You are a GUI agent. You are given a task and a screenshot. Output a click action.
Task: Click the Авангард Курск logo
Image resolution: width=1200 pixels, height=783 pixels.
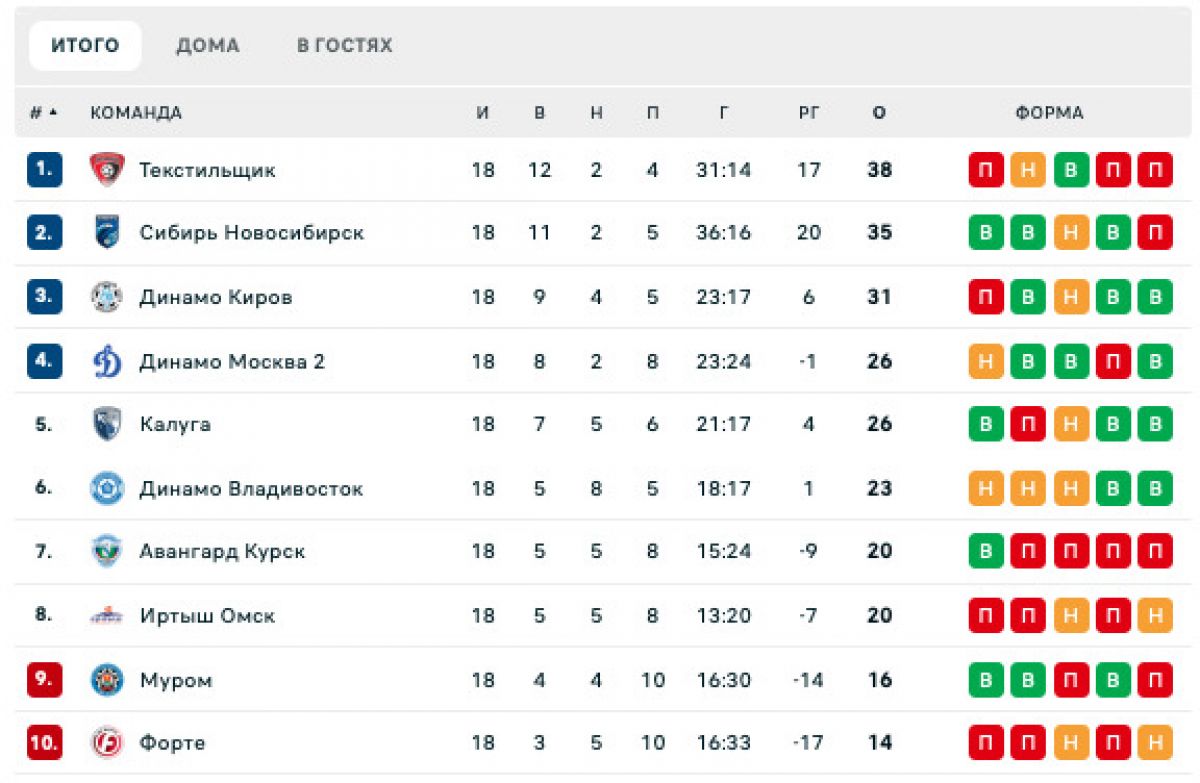click(x=107, y=551)
